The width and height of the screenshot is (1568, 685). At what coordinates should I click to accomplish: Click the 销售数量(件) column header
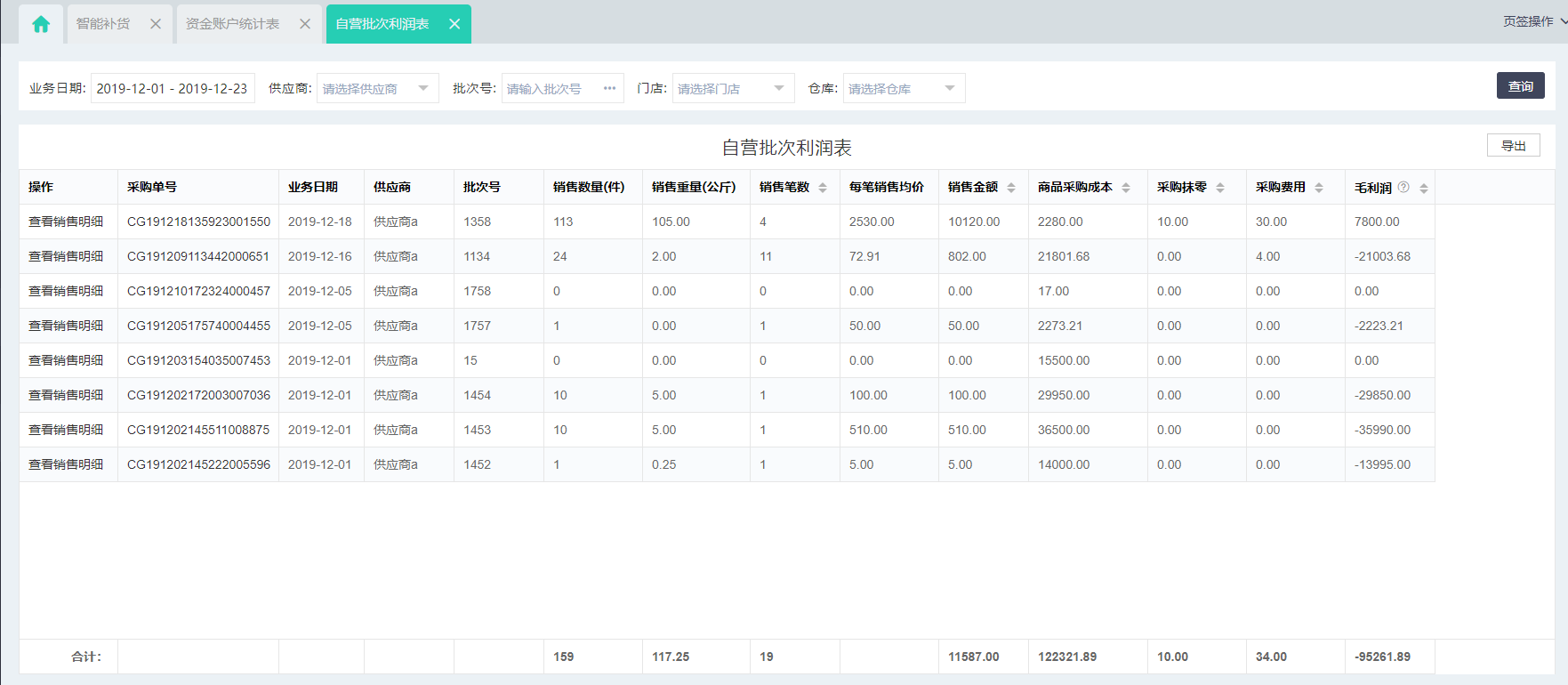tap(589, 187)
